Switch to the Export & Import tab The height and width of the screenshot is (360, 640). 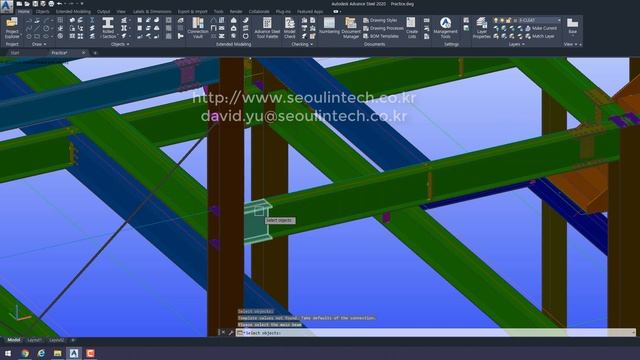(192, 11)
